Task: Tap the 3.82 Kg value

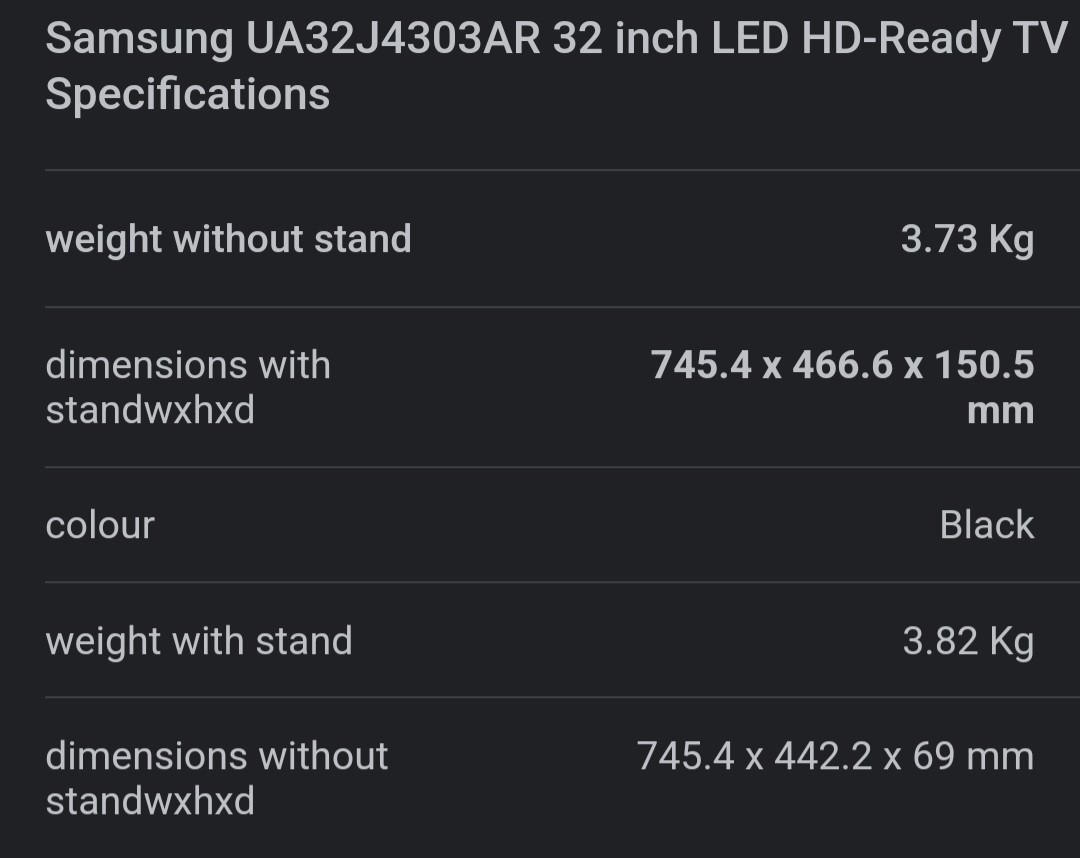Action: (967, 641)
